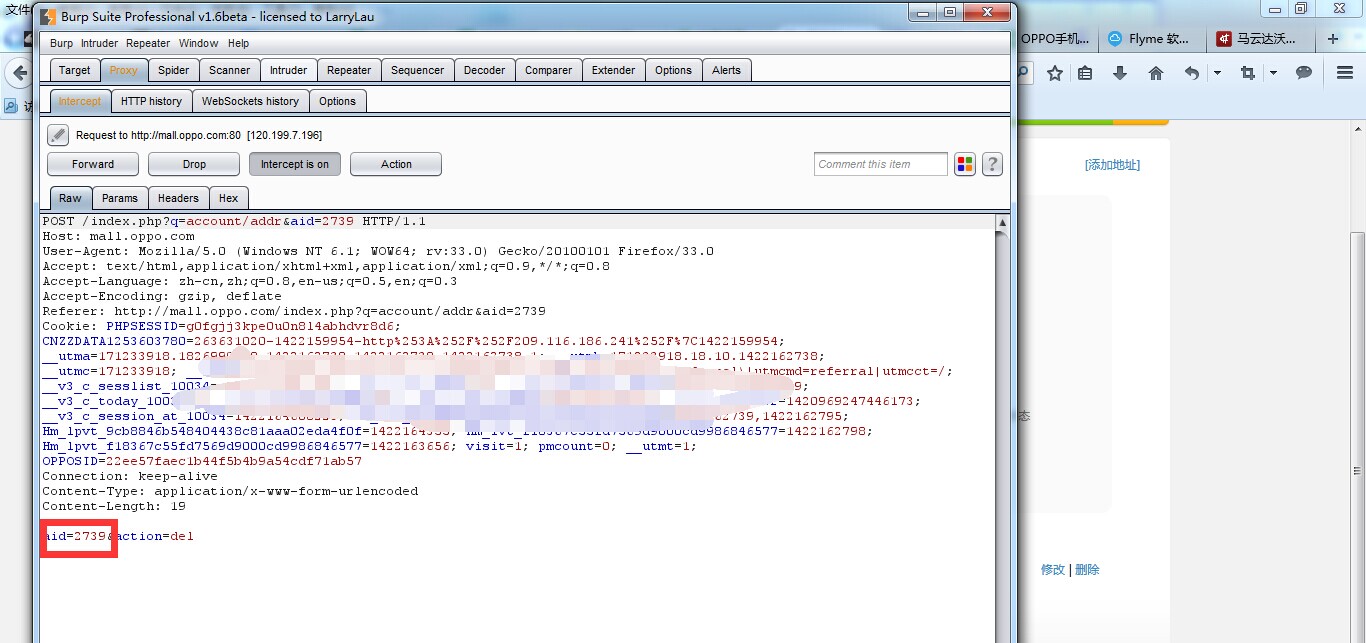Click Firefox back arrow button
The height and width of the screenshot is (643, 1366).
(17, 74)
